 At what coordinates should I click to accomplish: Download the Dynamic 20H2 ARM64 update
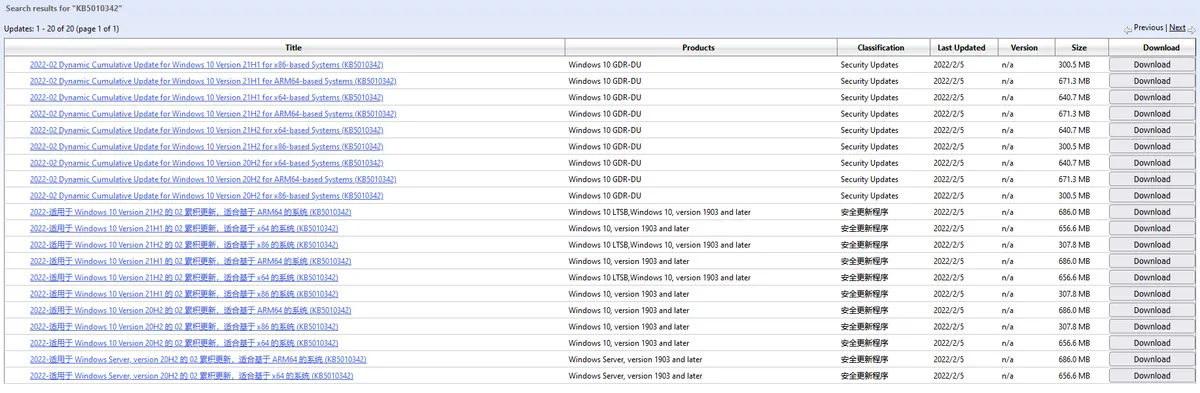(1152, 180)
